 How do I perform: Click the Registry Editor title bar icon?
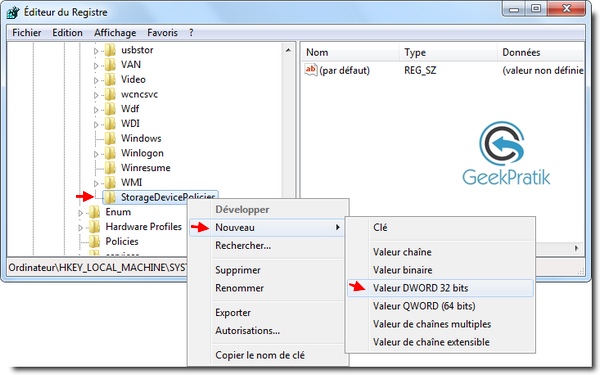13,12
